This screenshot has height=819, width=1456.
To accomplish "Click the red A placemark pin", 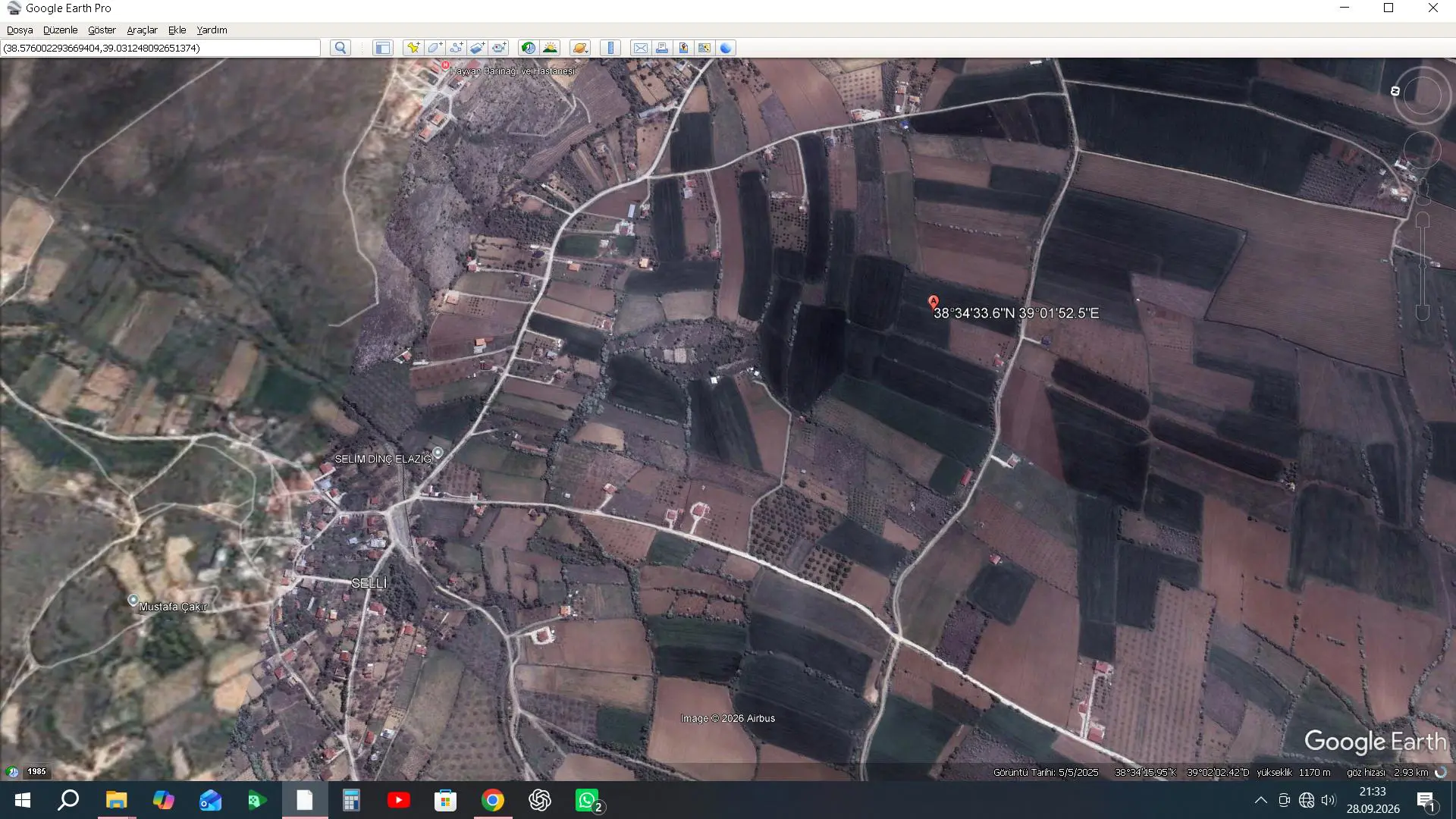I will (x=934, y=303).
